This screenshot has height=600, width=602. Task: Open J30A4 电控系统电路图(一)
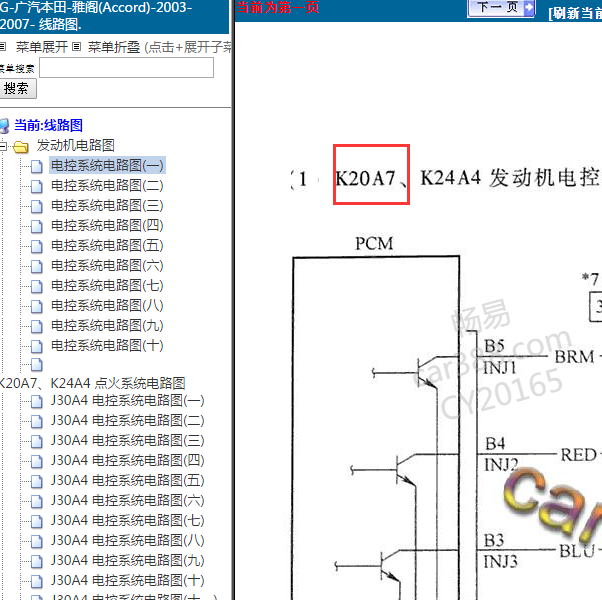[x=127, y=400]
